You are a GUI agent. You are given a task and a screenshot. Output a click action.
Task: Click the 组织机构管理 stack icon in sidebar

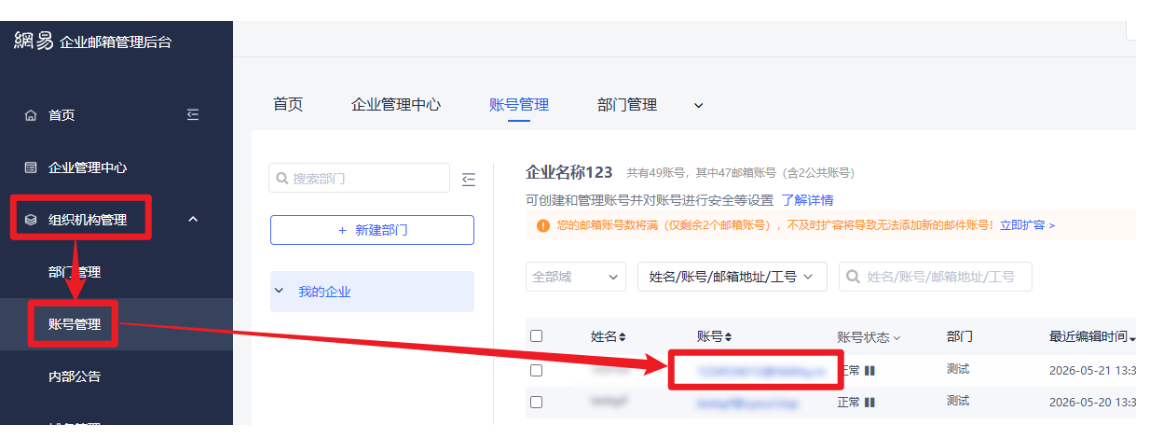(30, 220)
